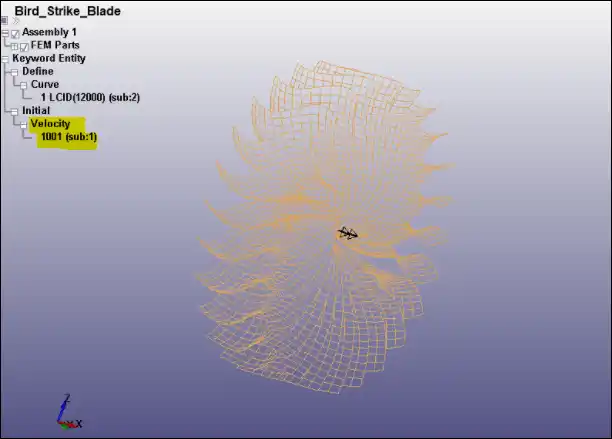Image resolution: width=612 pixels, height=439 pixels.
Task: Collapse the Velocity branch
Action: pyautogui.click(x=24, y=125)
